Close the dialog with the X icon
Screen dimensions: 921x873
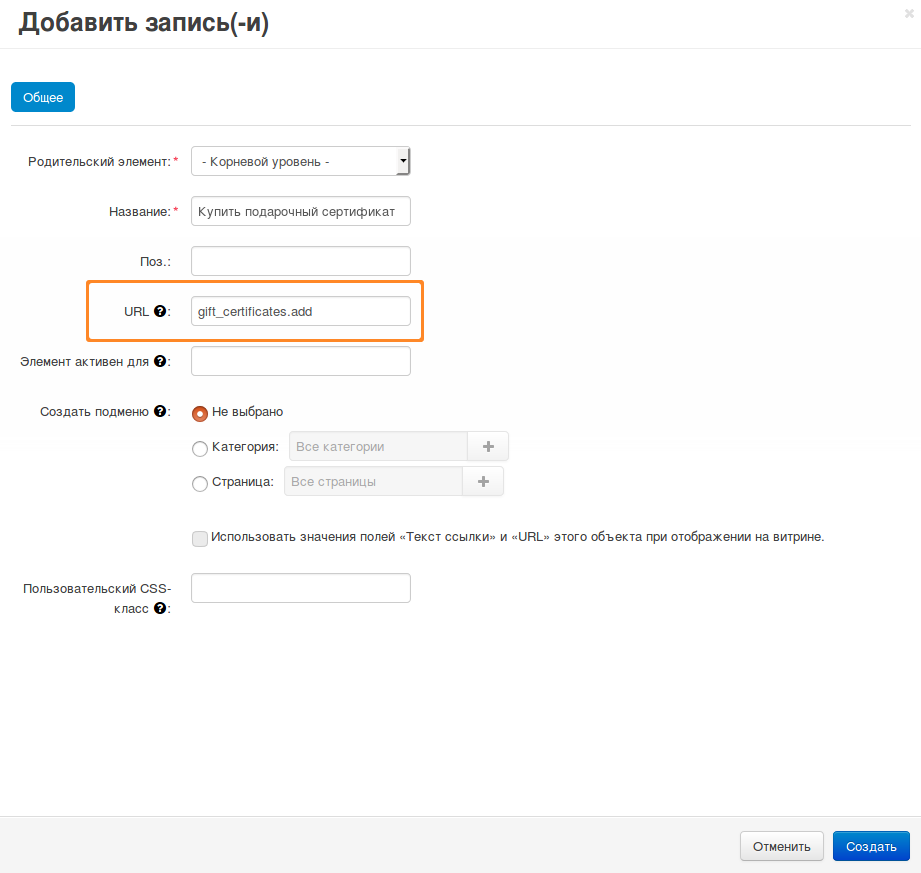pos(908,14)
